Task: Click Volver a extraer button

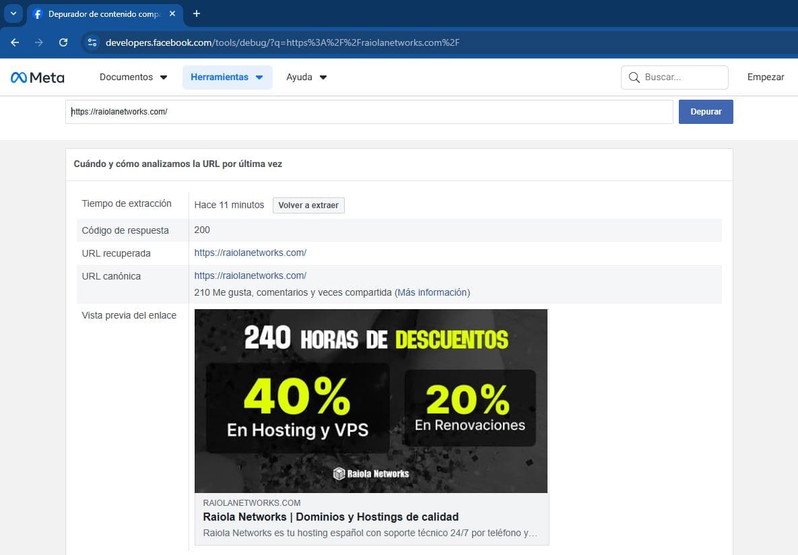Action: pyautogui.click(x=308, y=206)
